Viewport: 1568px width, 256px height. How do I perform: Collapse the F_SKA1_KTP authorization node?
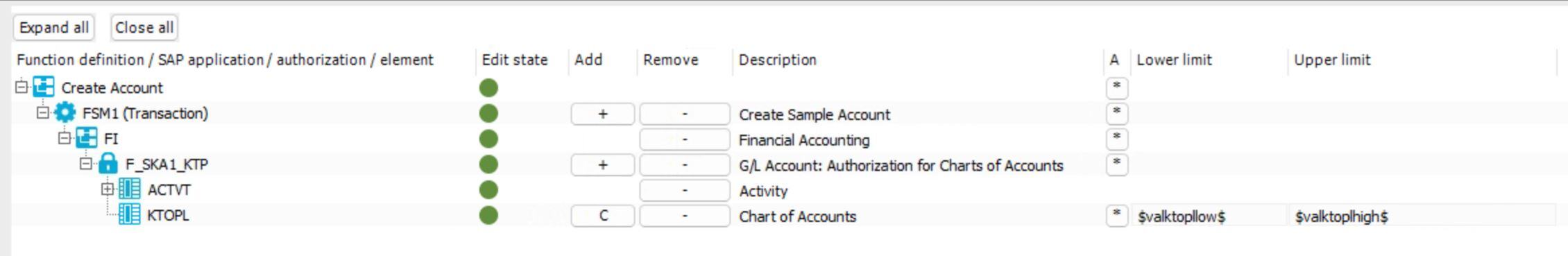[86, 164]
